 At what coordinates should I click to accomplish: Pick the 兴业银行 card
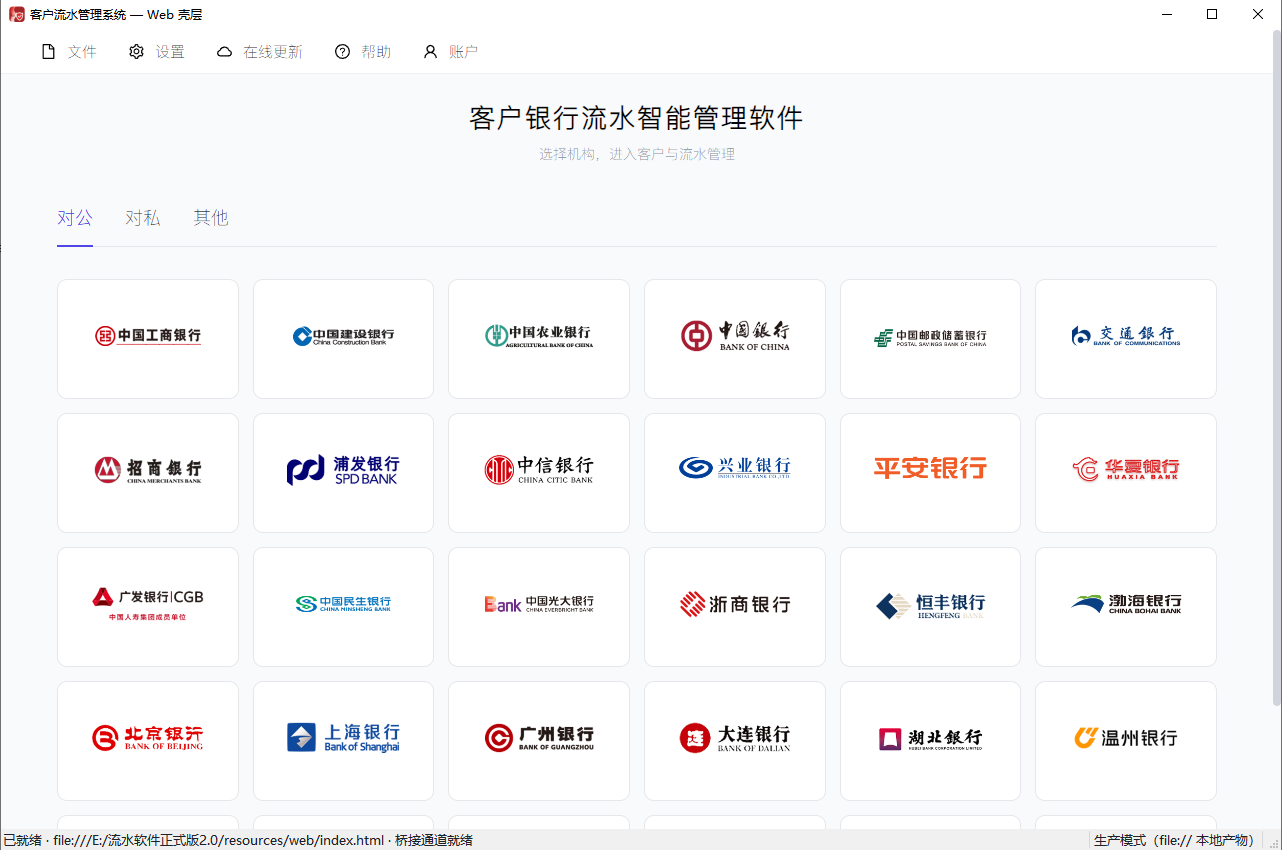[735, 473]
